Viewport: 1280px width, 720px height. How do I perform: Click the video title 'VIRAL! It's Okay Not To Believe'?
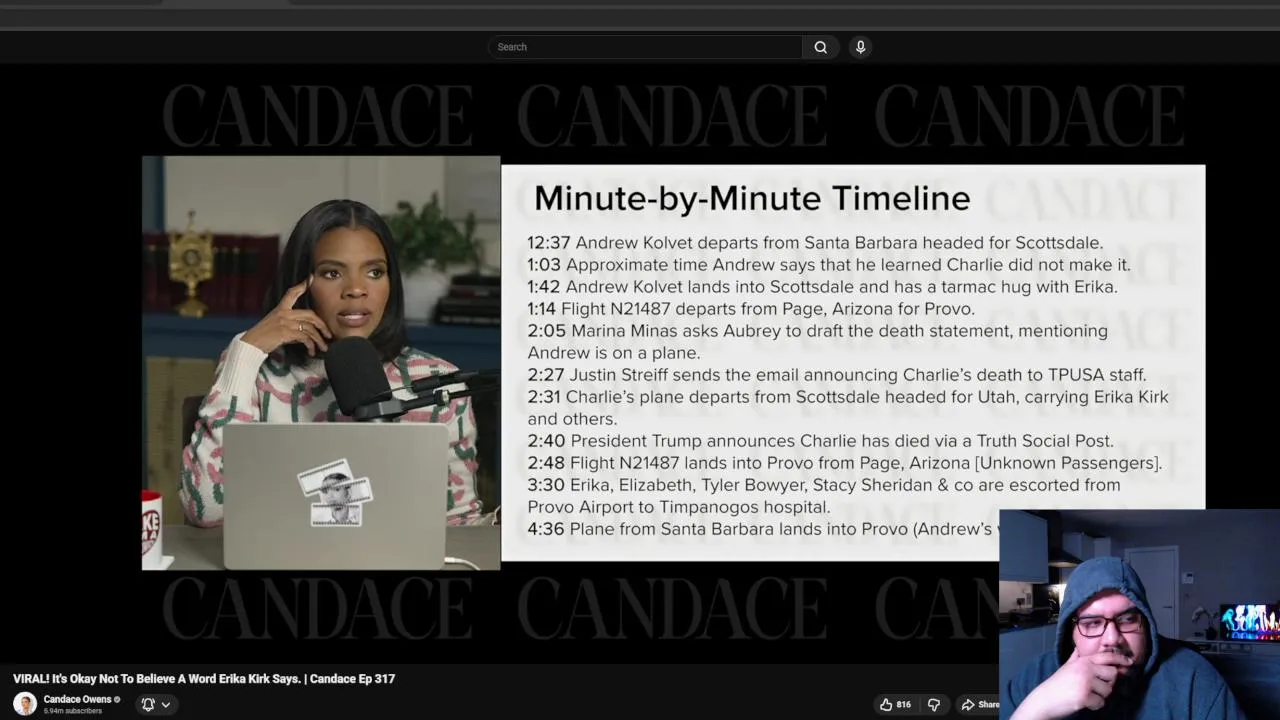click(204, 679)
